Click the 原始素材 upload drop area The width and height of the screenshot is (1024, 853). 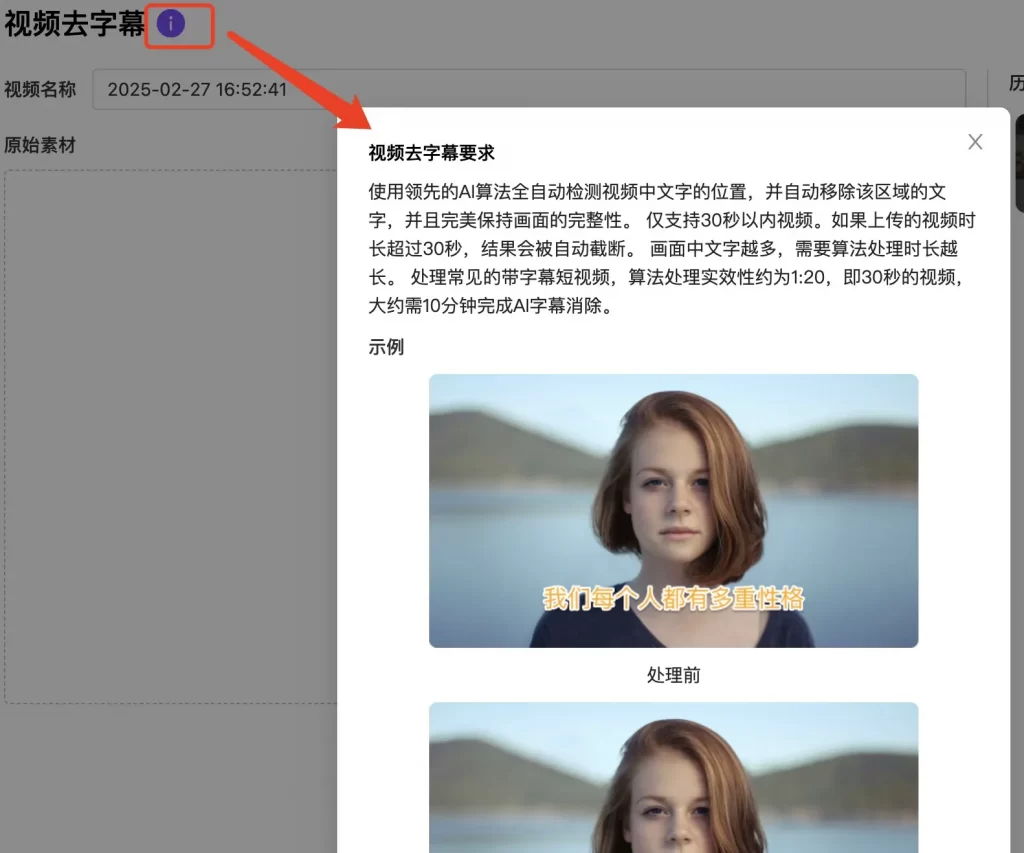pos(171,436)
